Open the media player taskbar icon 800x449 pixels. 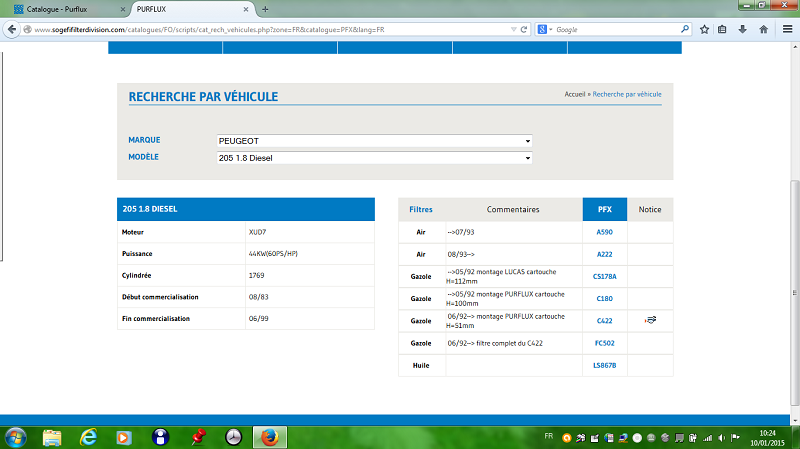[x=123, y=438]
